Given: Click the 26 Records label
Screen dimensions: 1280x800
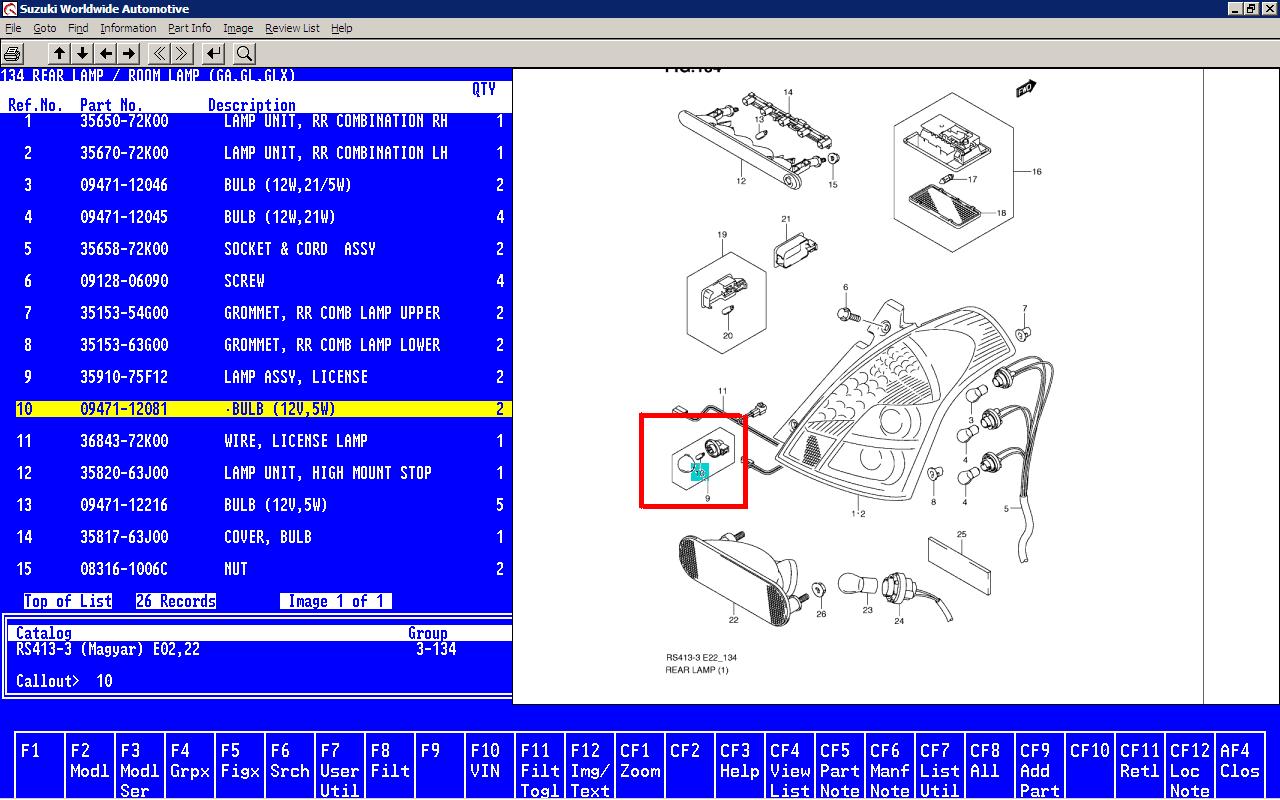Looking at the screenshot, I should click(176, 601).
